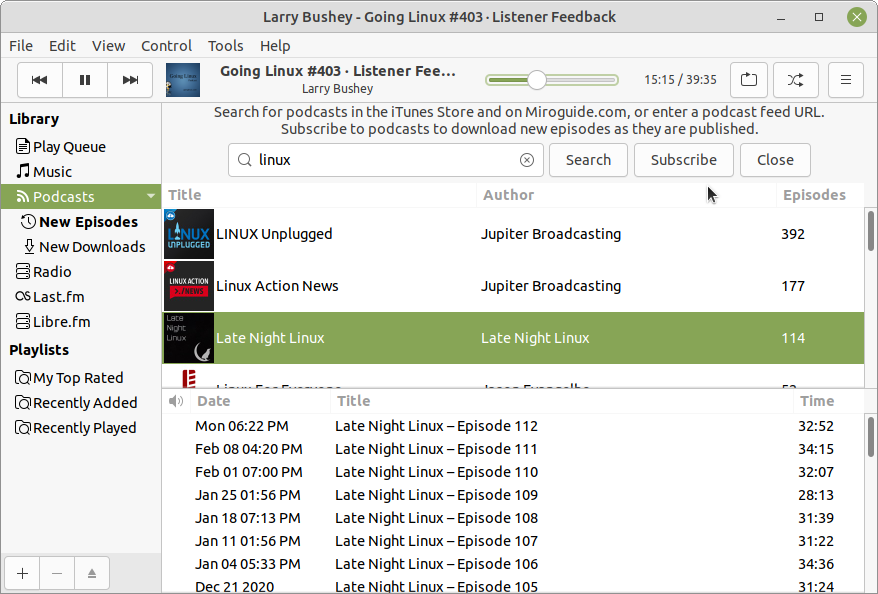Sort podcasts by Episodes column
The height and width of the screenshot is (594, 878).
click(x=820, y=195)
